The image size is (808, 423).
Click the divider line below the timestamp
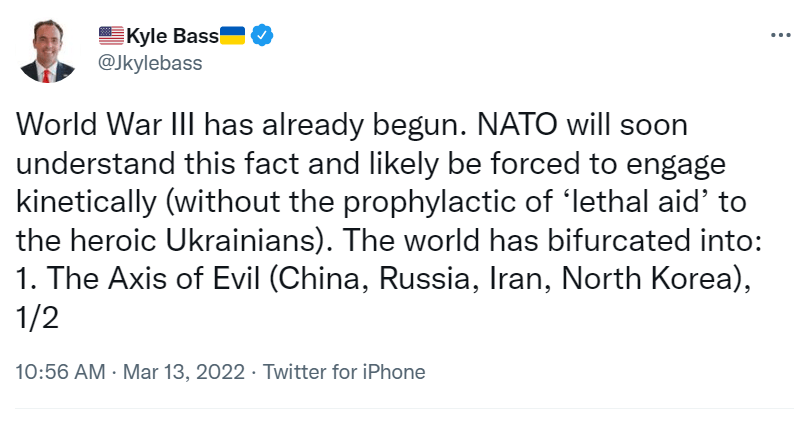click(404, 408)
